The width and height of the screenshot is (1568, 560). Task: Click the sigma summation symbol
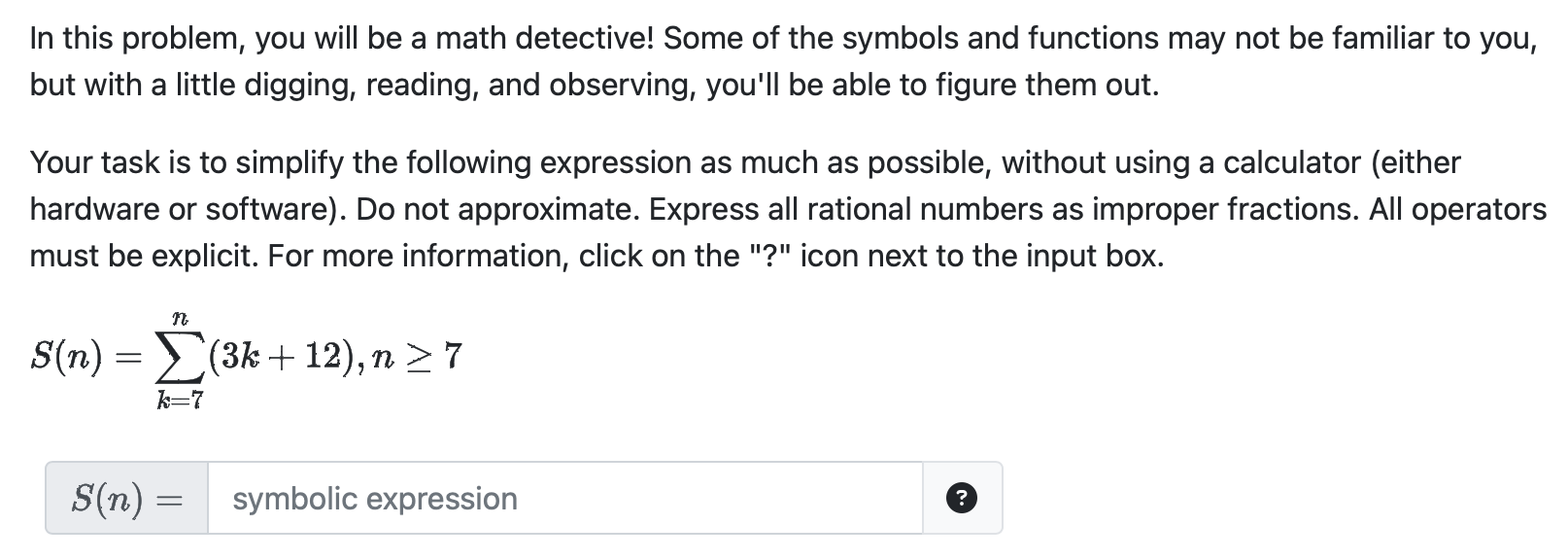(x=179, y=357)
